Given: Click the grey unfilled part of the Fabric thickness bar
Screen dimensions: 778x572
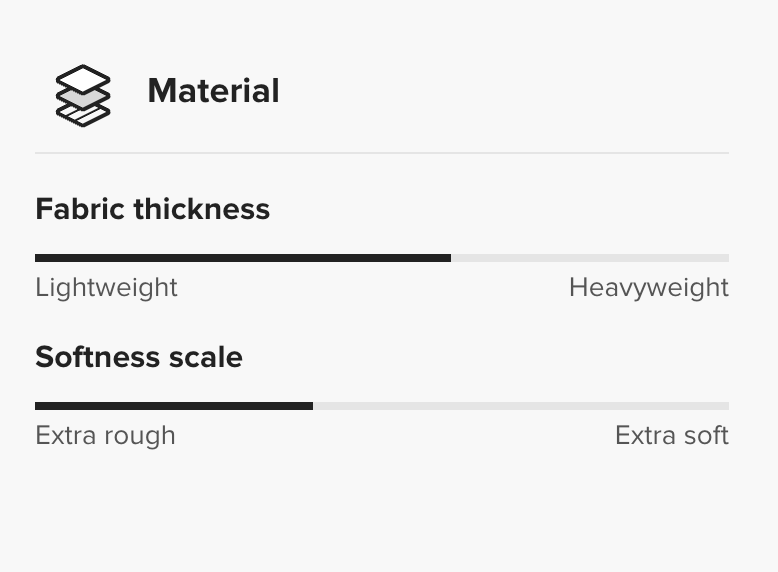Looking at the screenshot, I should [590, 258].
